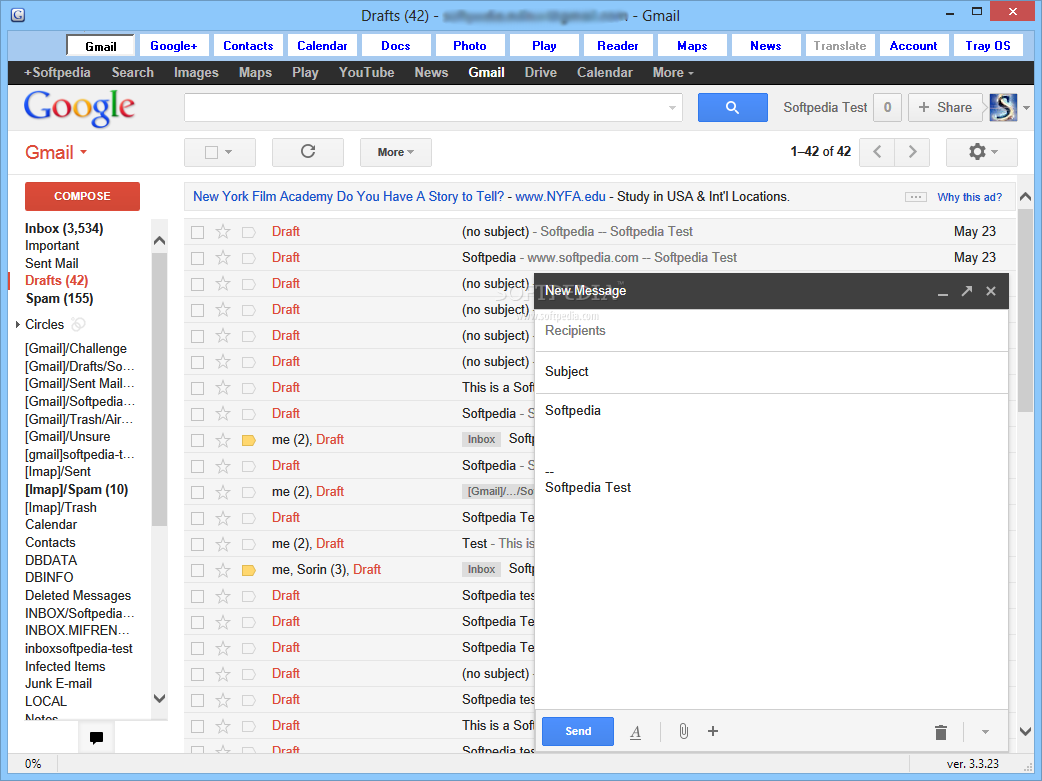This screenshot has width=1042, height=781.
Task: Send the message with the Send button
Action: [x=578, y=731]
